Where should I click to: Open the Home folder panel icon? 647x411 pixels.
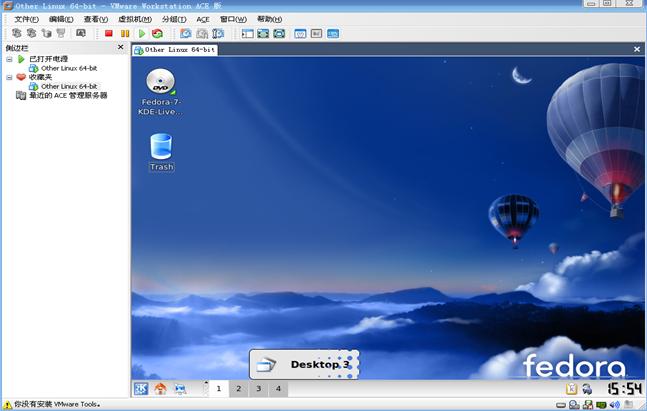pyautogui.click(x=161, y=389)
